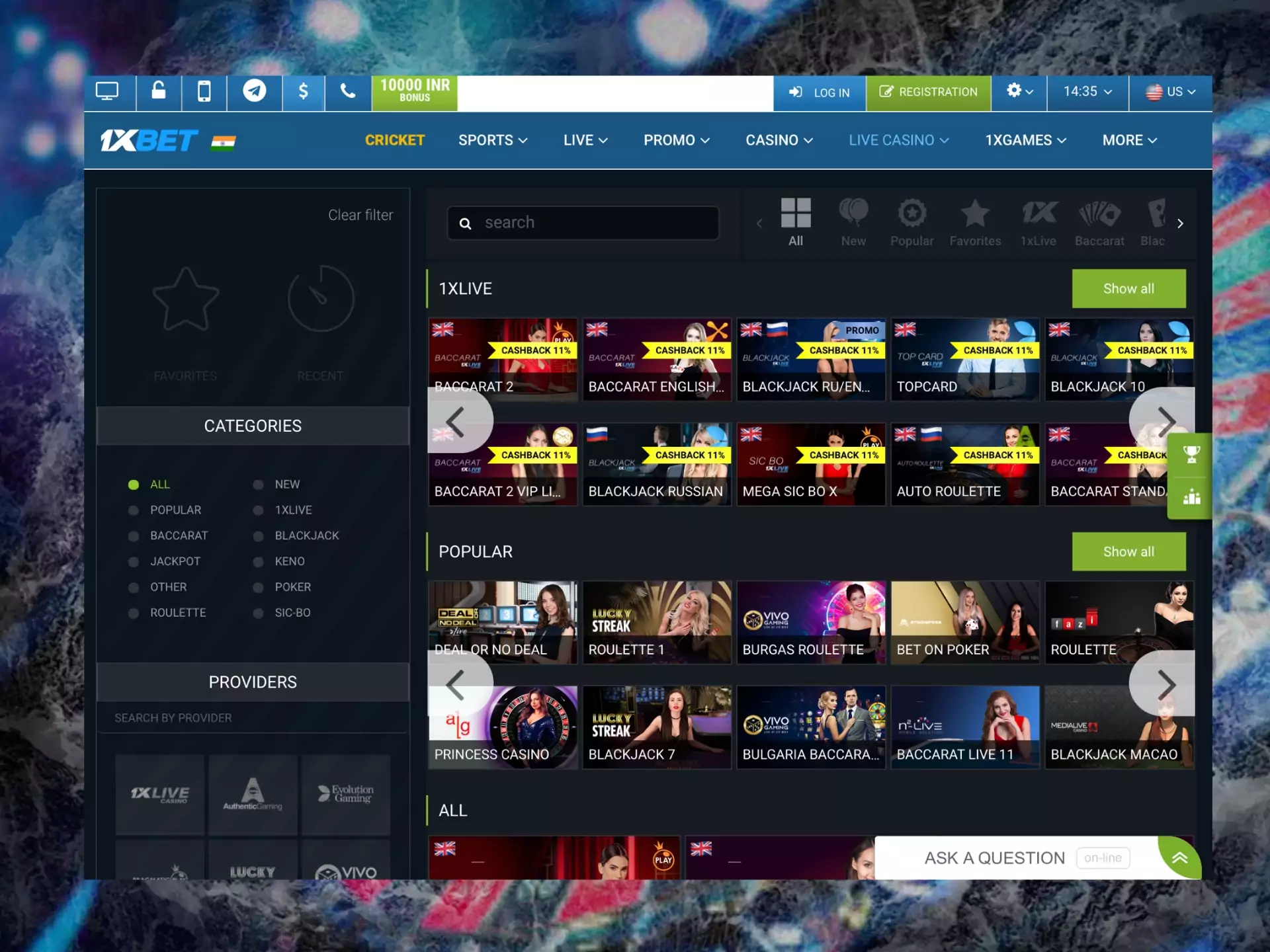Screen dimensions: 1270x952
Task: Click ASK A QUESTION chat bar
Action: (x=1017, y=858)
